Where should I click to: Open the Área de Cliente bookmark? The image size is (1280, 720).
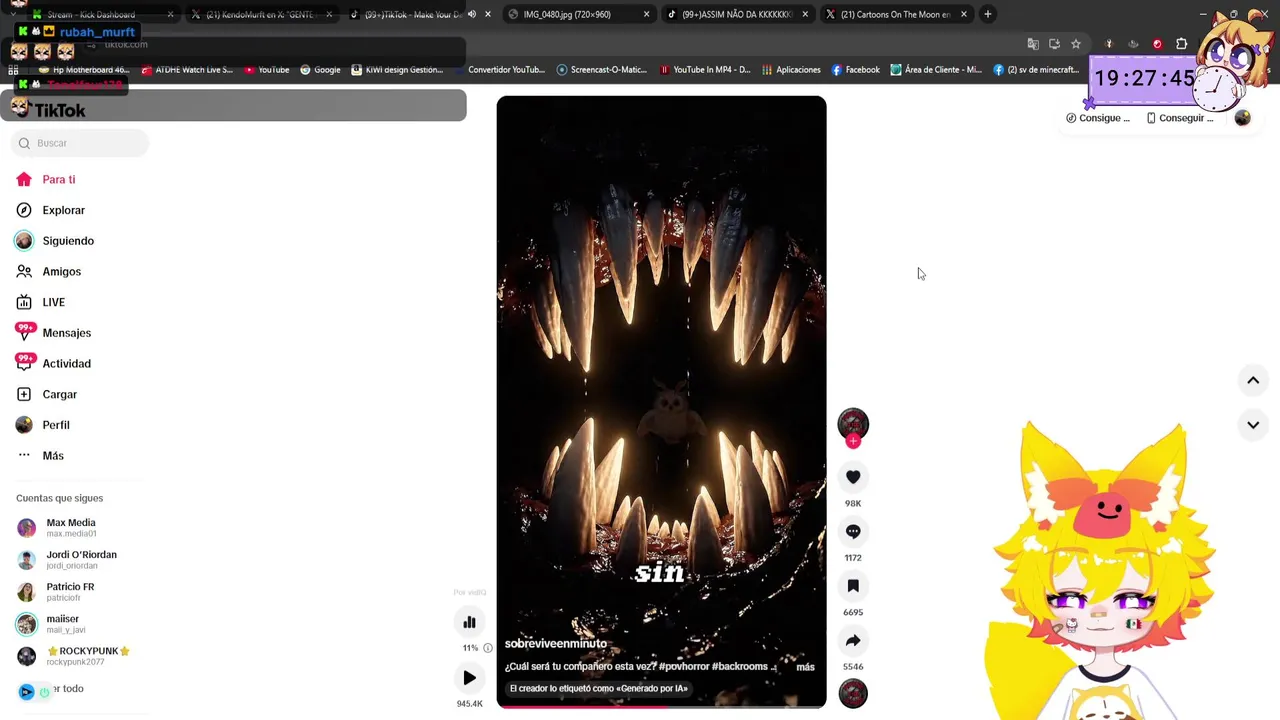(936, 70)
